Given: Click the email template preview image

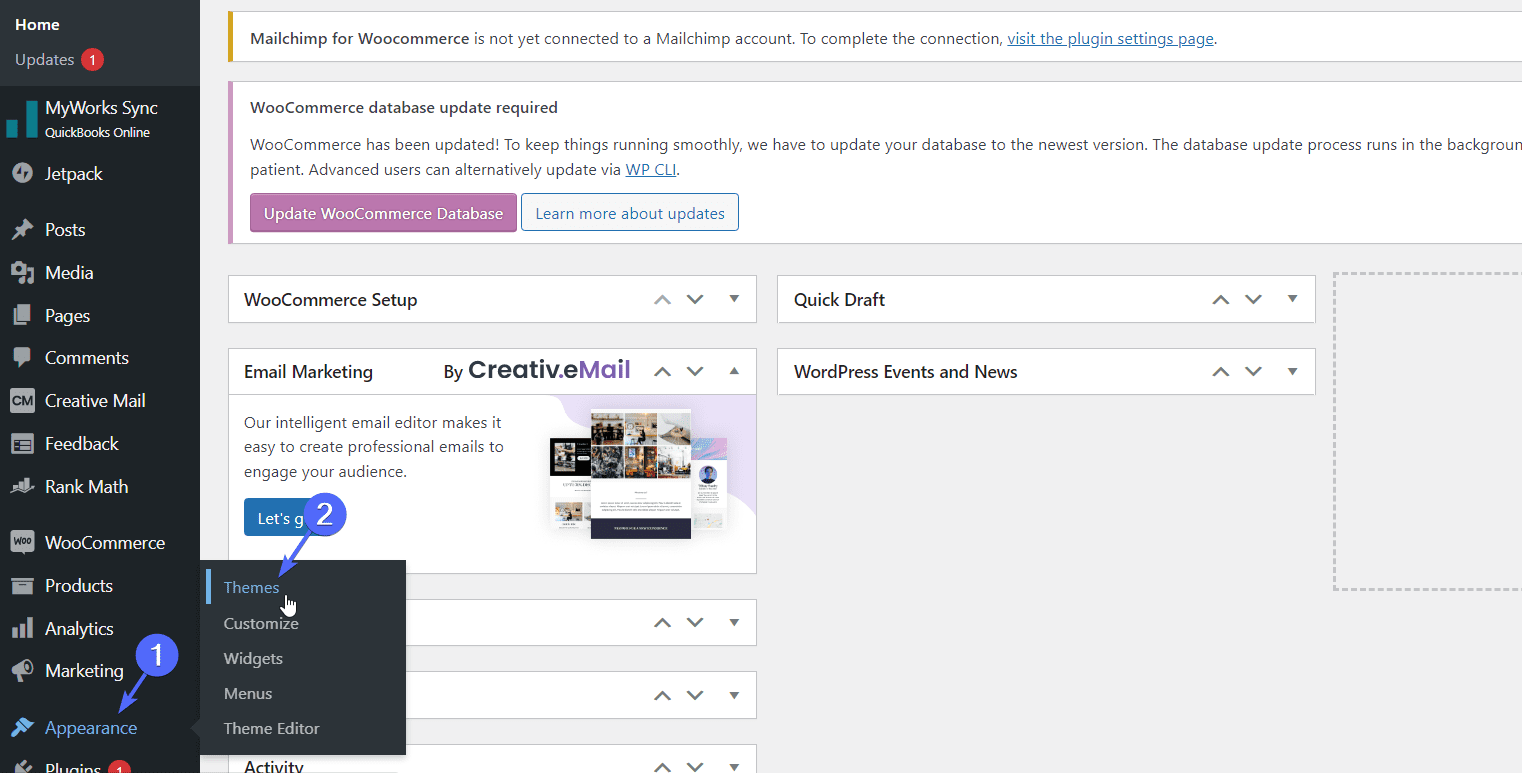Looking at the screenshot, I should (x=639, y=473).
